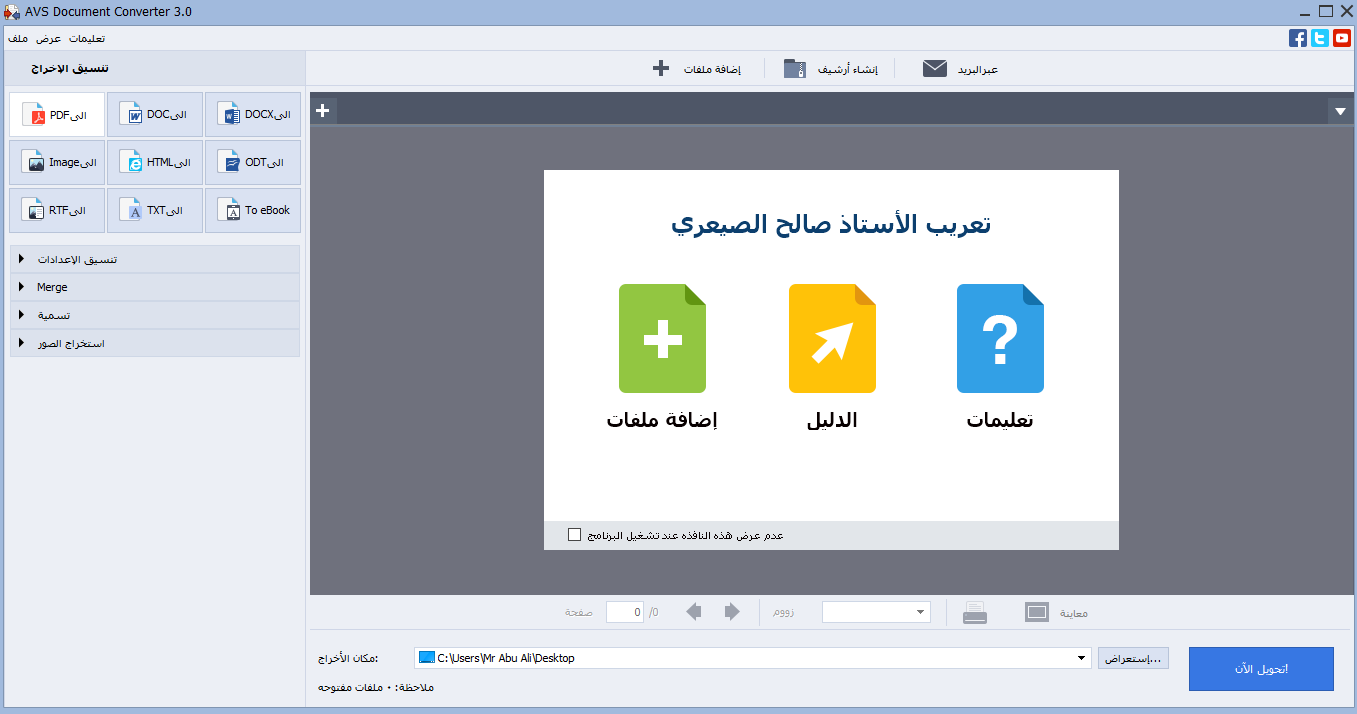The width and height of the screenshot is (1357, 714).
Task: Go to previous page arrow
Action: pyautogui.click(x=694, y=612)
